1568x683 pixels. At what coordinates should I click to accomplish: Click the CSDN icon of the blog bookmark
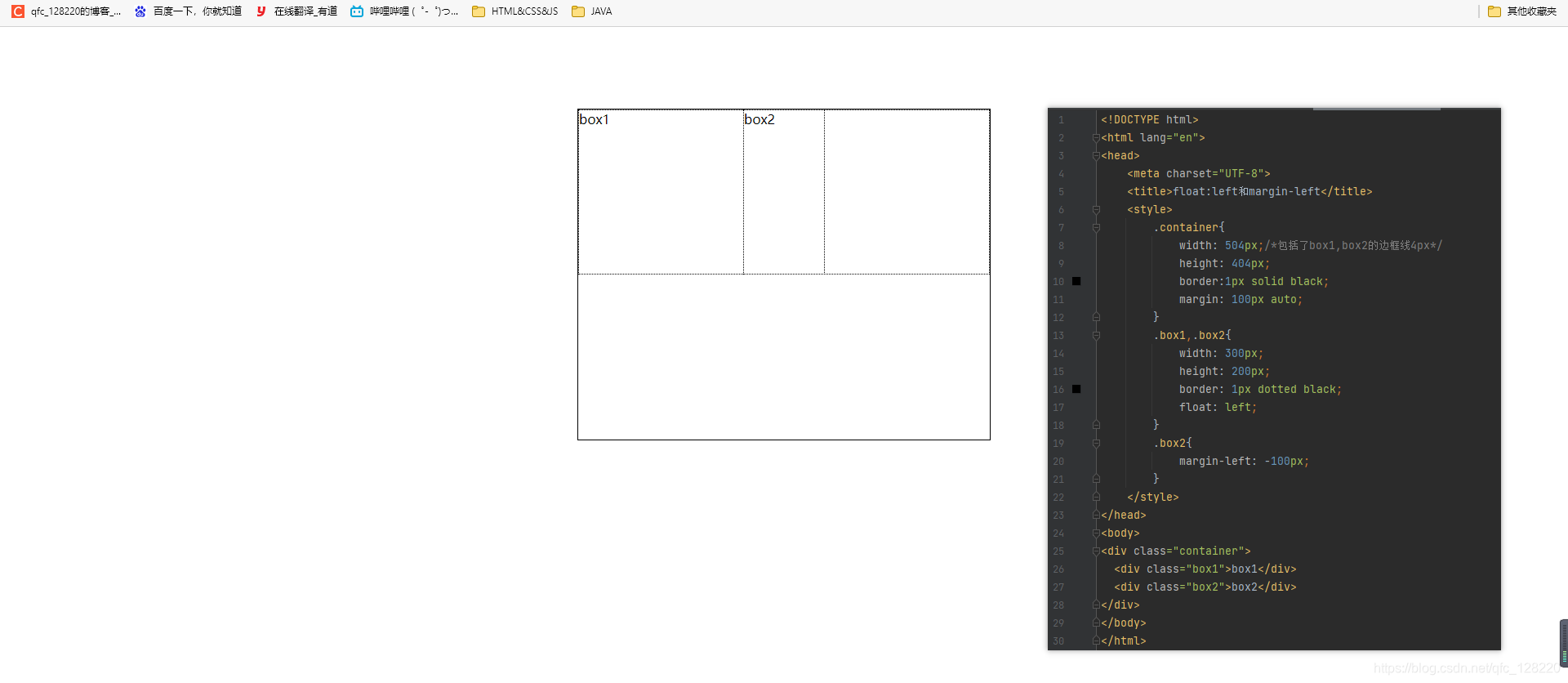pyautogui.click(x=18, y=11)
